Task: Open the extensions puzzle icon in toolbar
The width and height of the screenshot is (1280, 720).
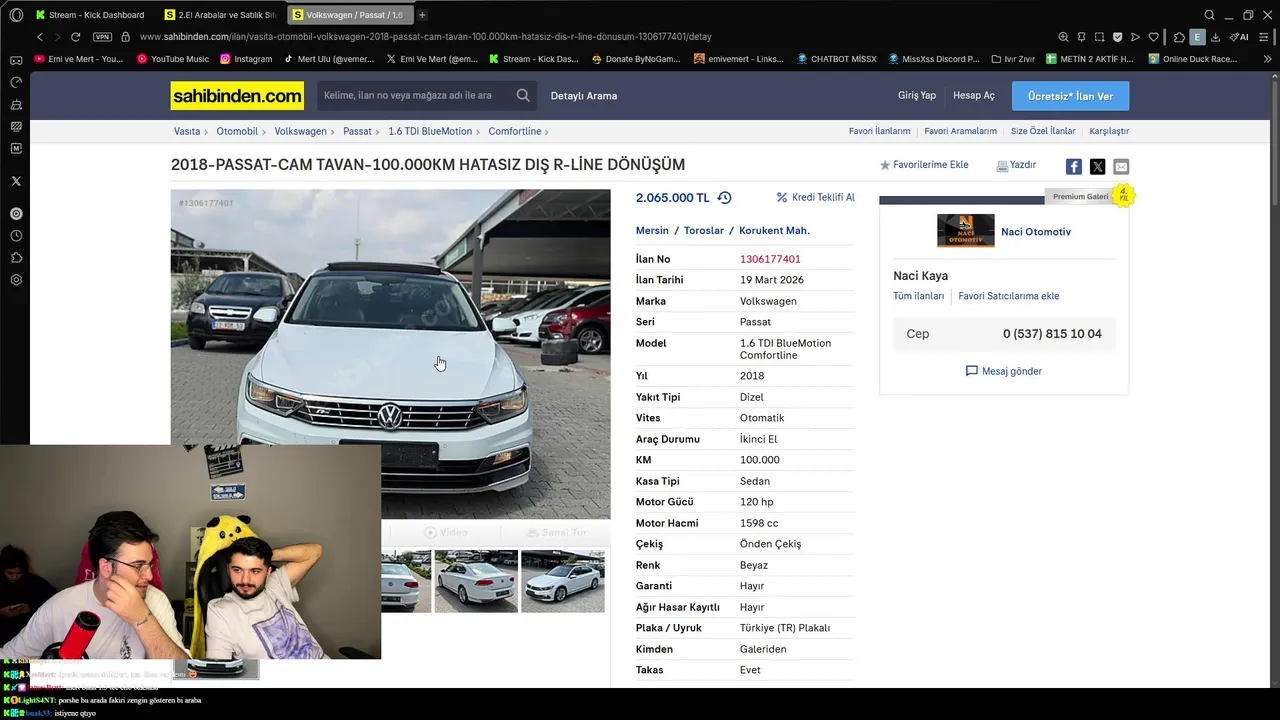Action: click(x=1179, y=37)
